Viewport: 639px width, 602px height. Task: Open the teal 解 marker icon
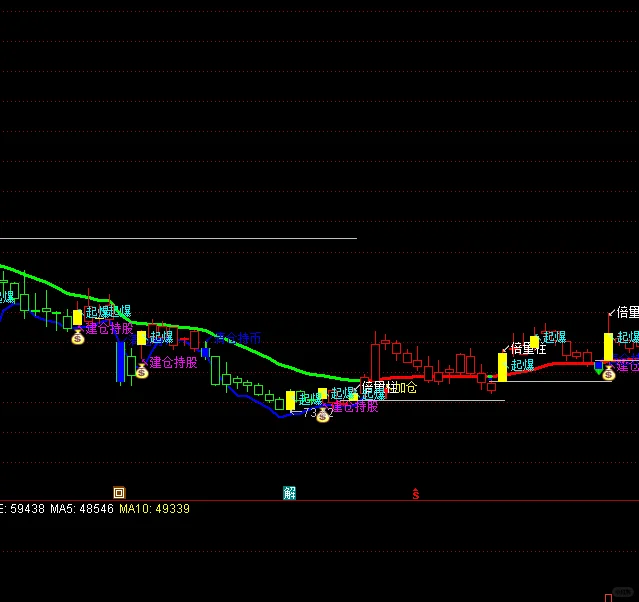click(x=289, y=493)
